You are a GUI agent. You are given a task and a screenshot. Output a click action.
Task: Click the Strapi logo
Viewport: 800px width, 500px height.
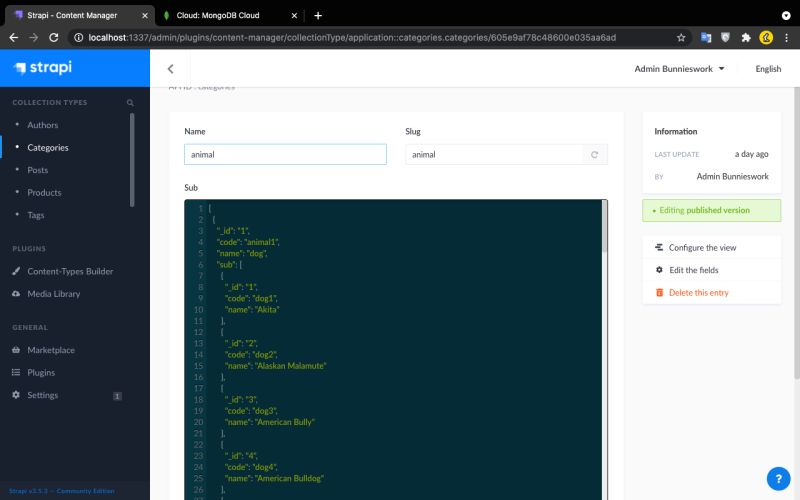pyautogui.click(x=43, y=67)
